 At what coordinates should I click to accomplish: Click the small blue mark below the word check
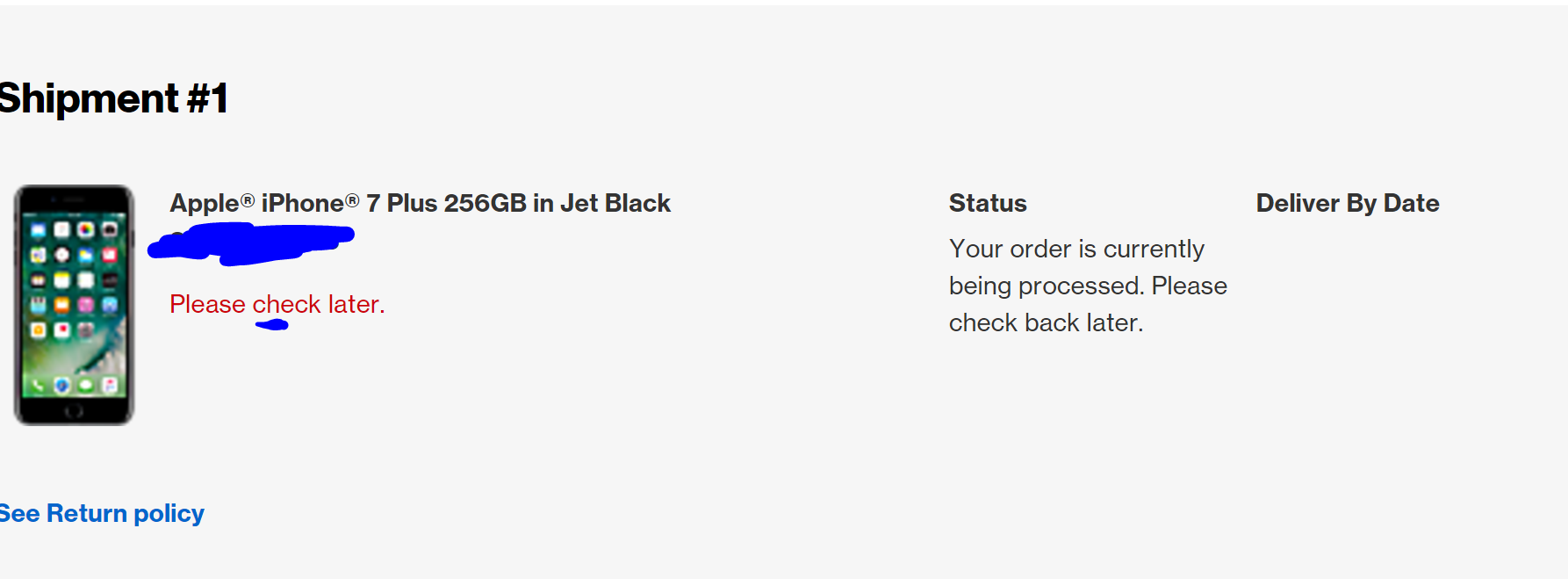tap(272, 325)
